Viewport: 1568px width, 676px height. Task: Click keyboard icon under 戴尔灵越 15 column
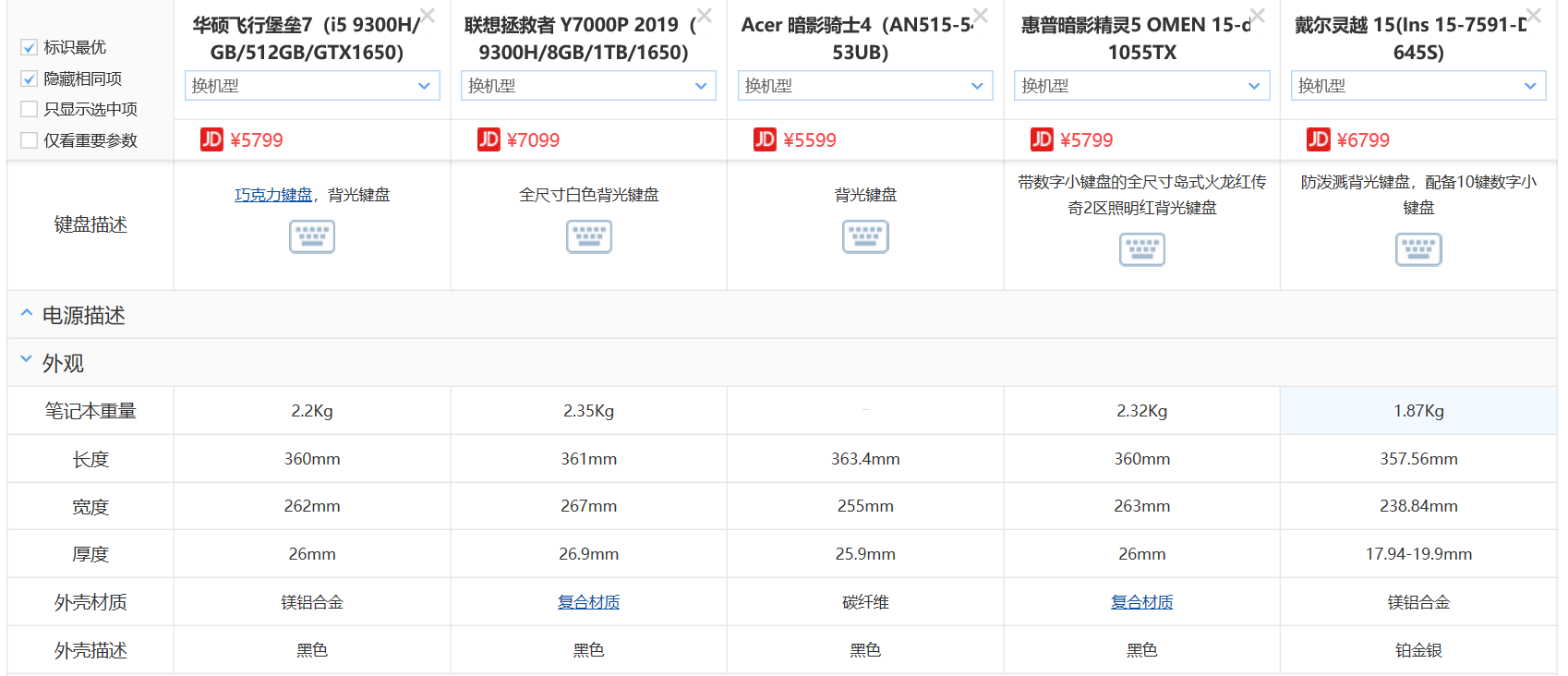[1418, 249]
